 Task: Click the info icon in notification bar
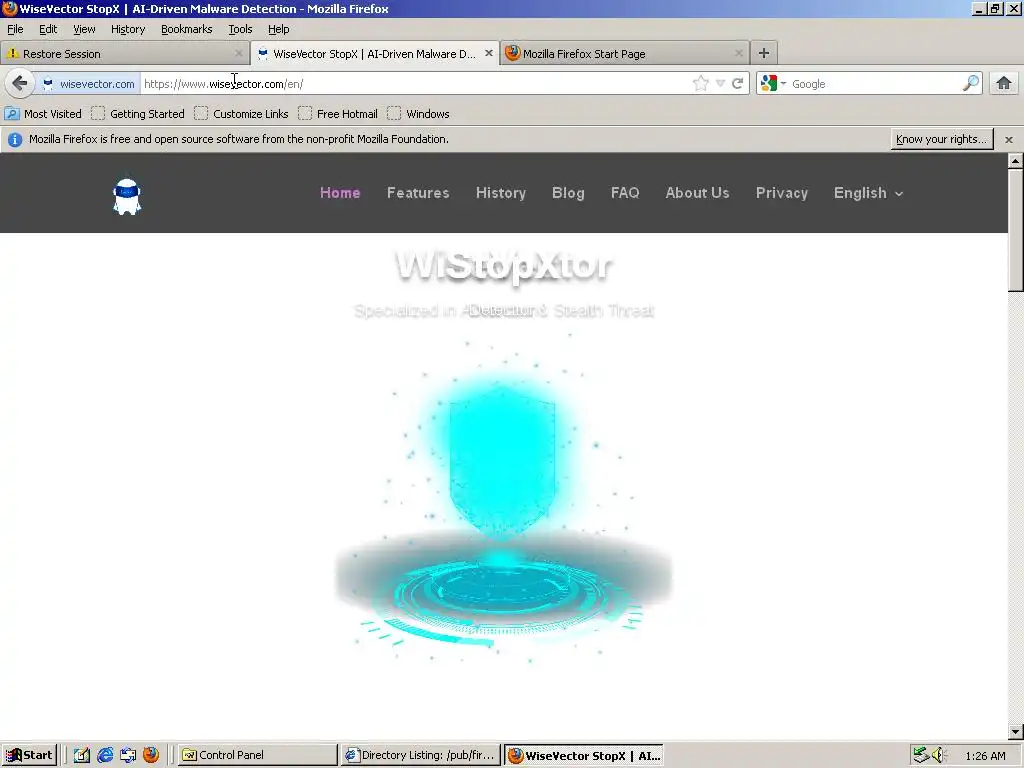click(14, 139)
